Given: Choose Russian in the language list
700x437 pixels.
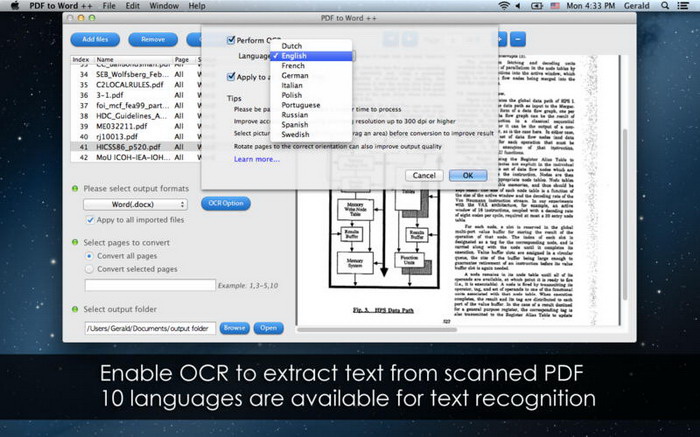Looking at the screenshot, I should [x=311, y=115].
